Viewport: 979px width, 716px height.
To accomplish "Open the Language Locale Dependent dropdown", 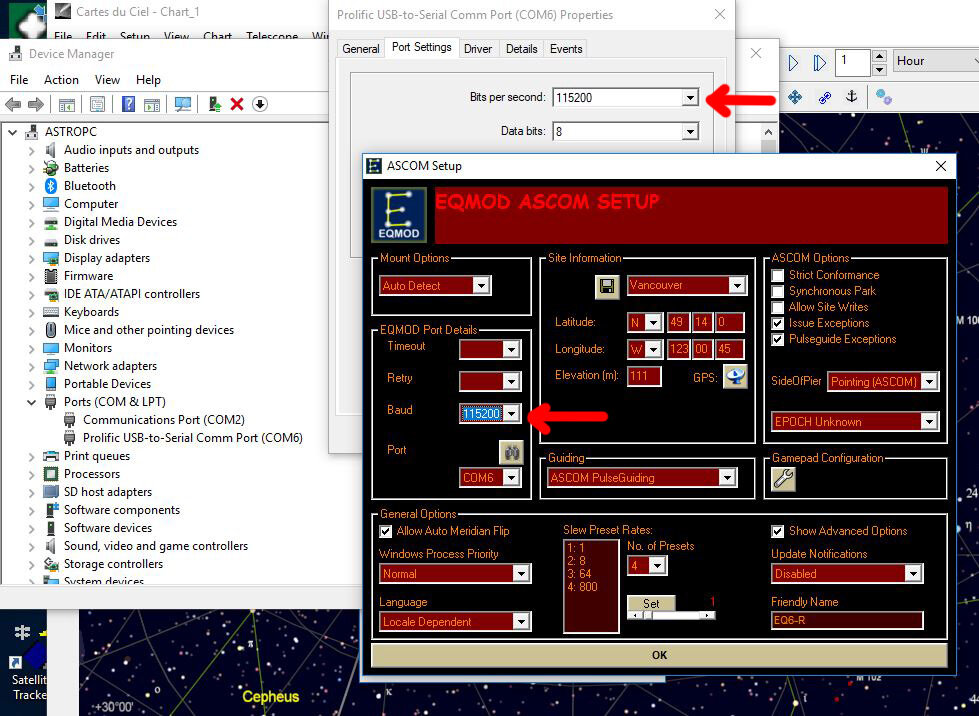I will 521,622.
